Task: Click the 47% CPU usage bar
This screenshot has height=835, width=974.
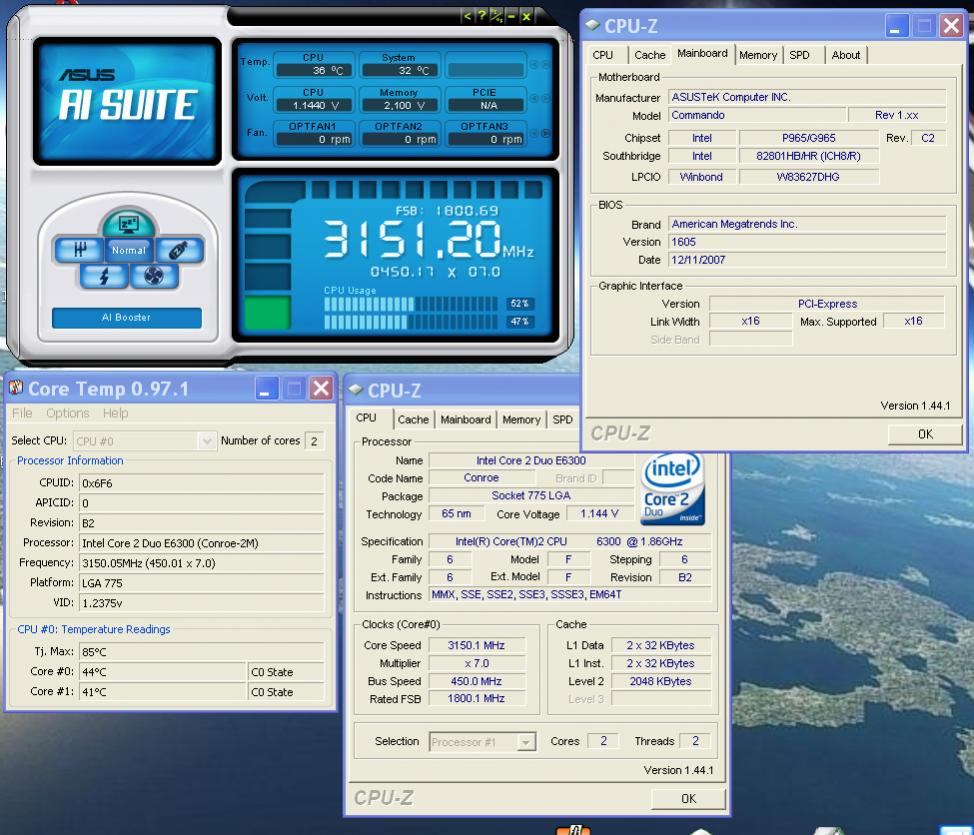Action: click(410, 322)
